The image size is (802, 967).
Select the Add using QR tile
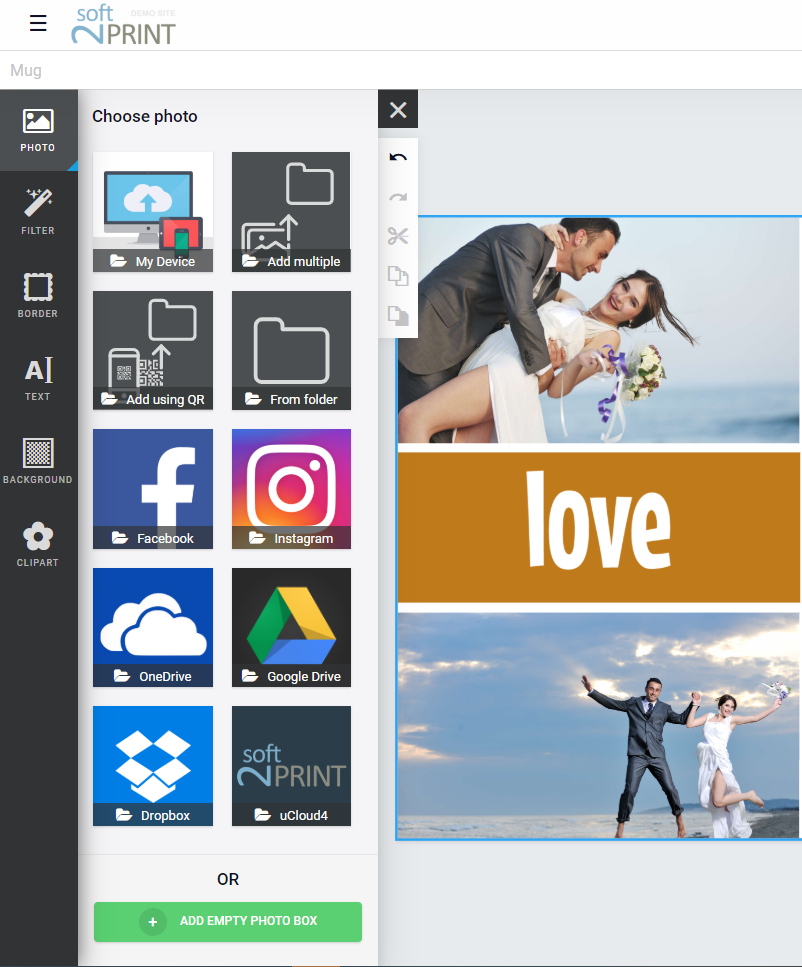coord(153,350)
